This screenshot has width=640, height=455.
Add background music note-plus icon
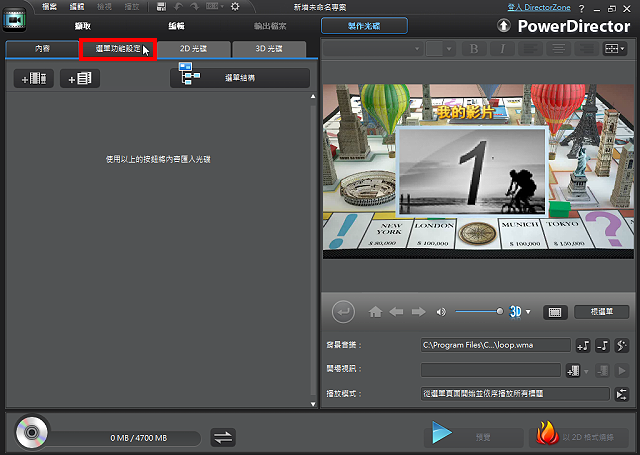click(x=583, y=346)
